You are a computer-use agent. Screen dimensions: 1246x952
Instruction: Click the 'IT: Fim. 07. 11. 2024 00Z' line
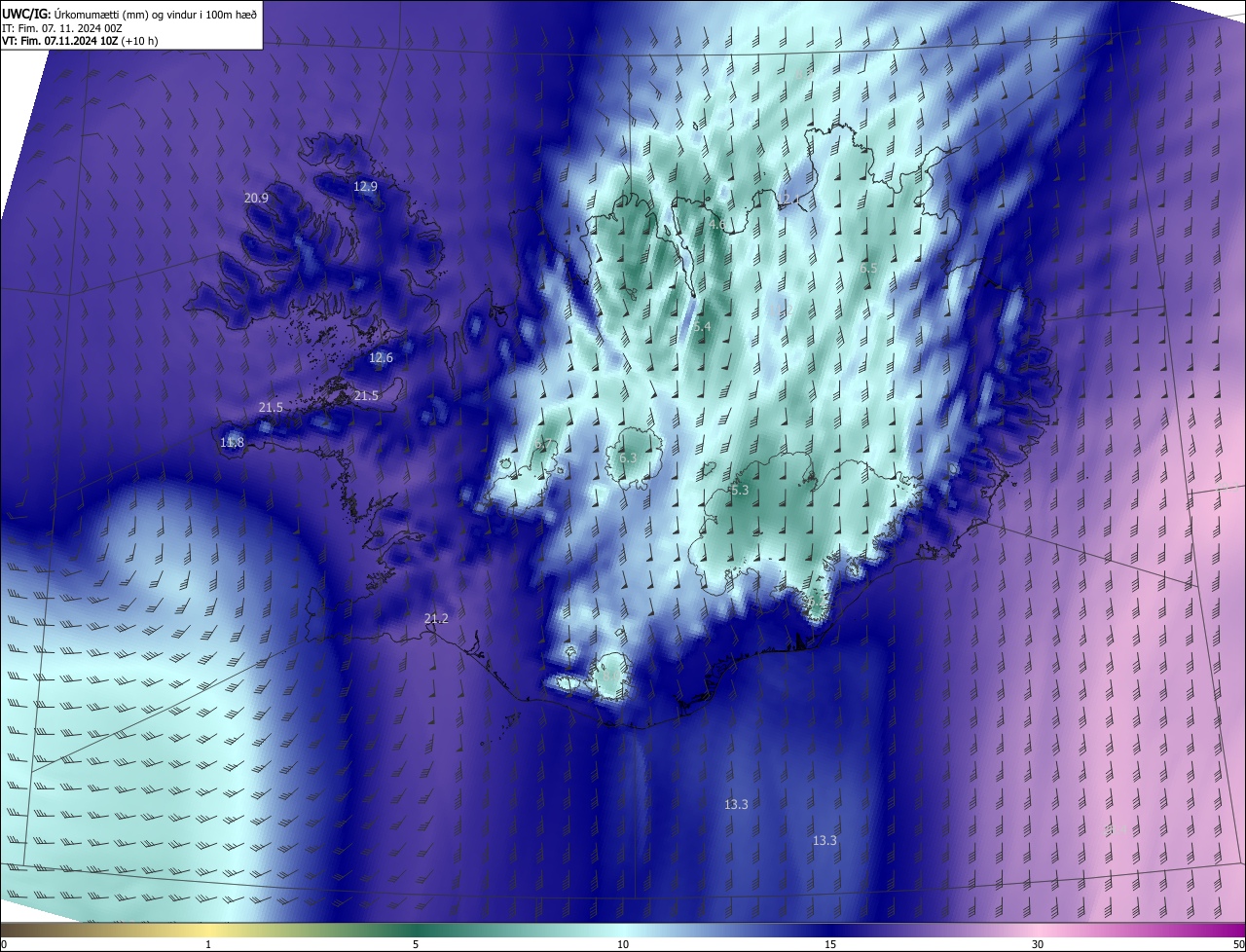(x=62, y=27)
